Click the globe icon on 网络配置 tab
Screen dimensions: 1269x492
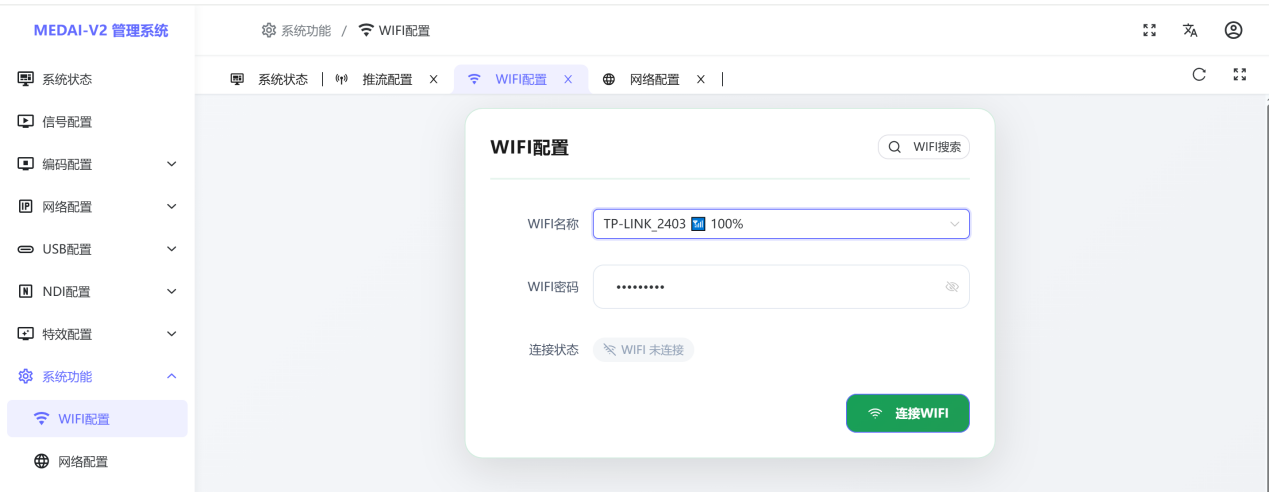[x=609, y=79]
